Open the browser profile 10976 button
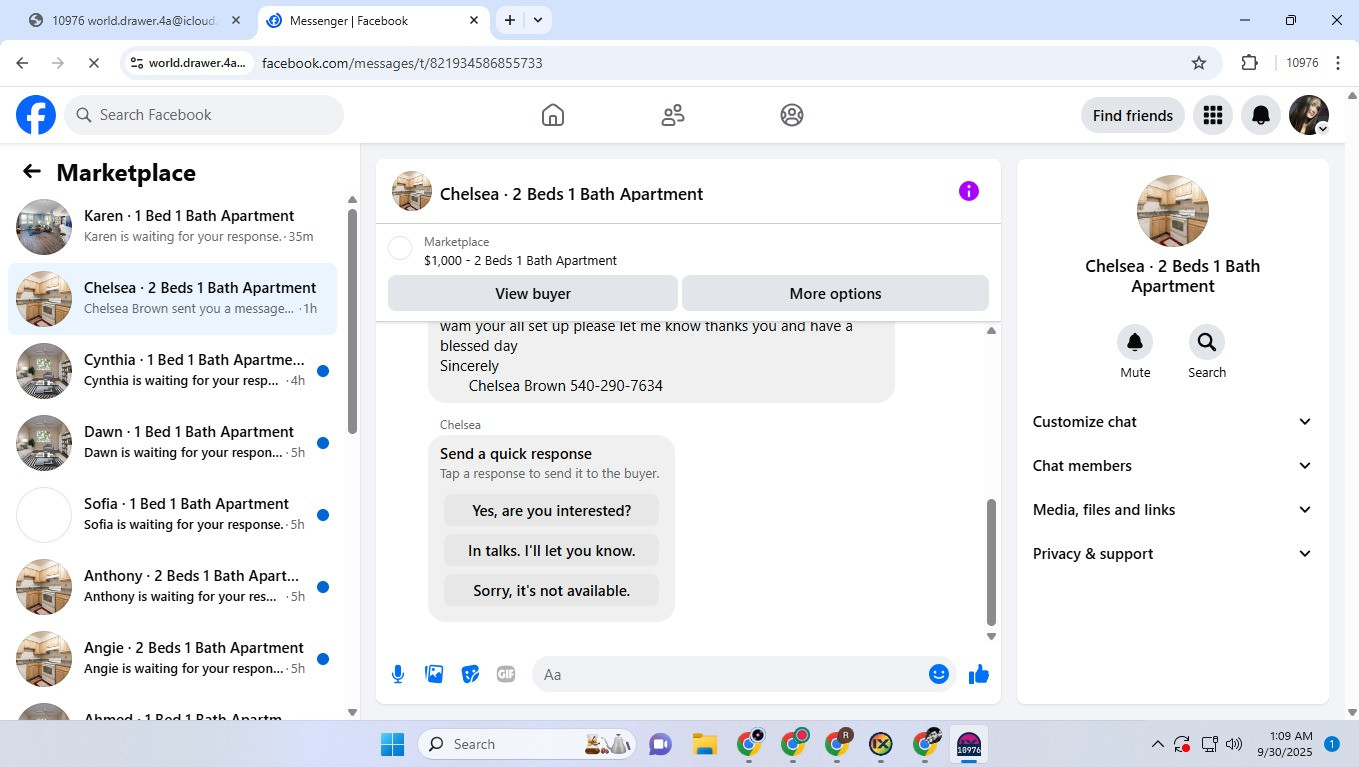Viewport: 1359px width, 767px height. [1302, 63]
